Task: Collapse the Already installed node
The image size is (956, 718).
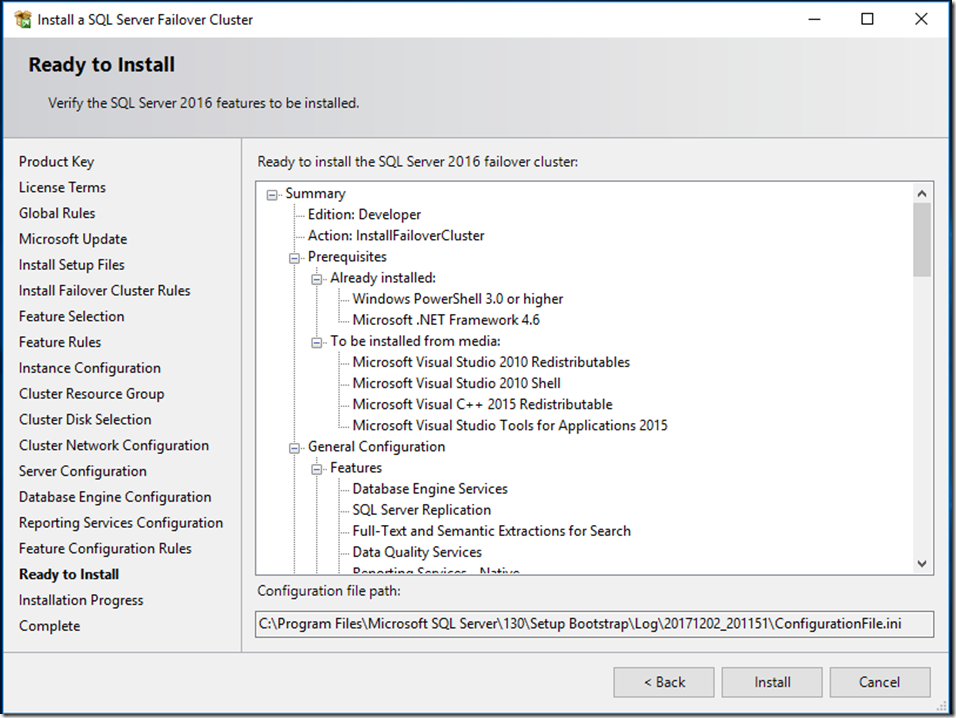Action: [316, 280]
